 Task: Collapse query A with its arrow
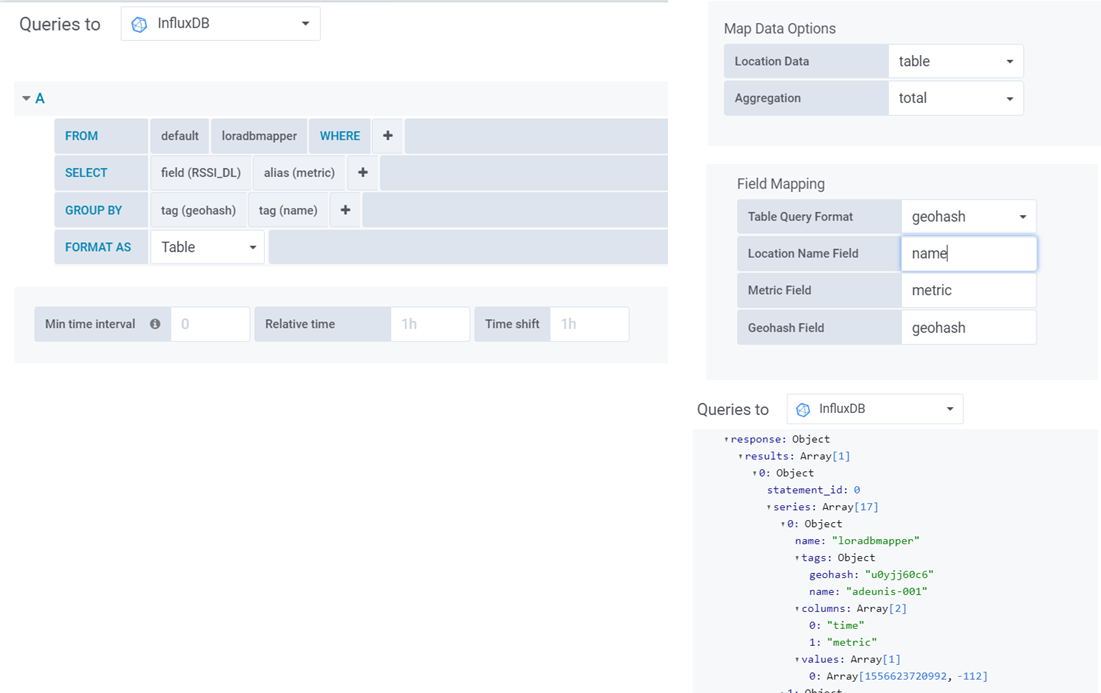click(27, 98)
